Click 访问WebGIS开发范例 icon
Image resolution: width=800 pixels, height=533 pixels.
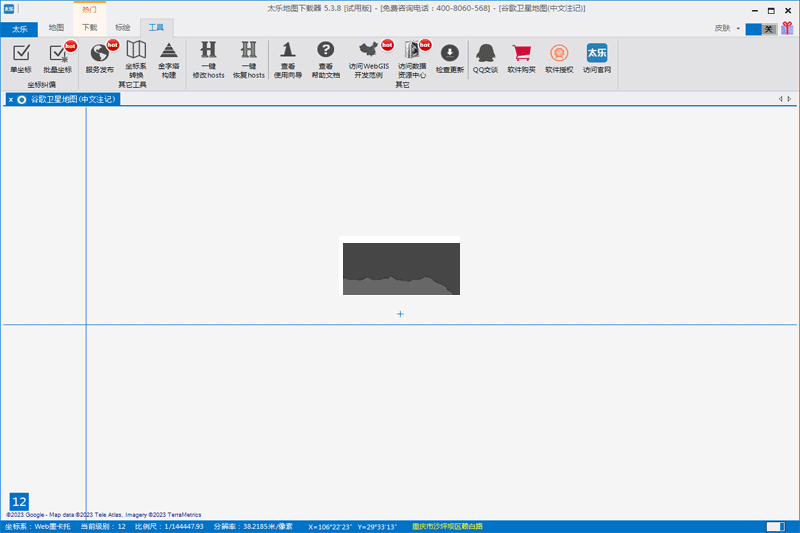[369, 58]
